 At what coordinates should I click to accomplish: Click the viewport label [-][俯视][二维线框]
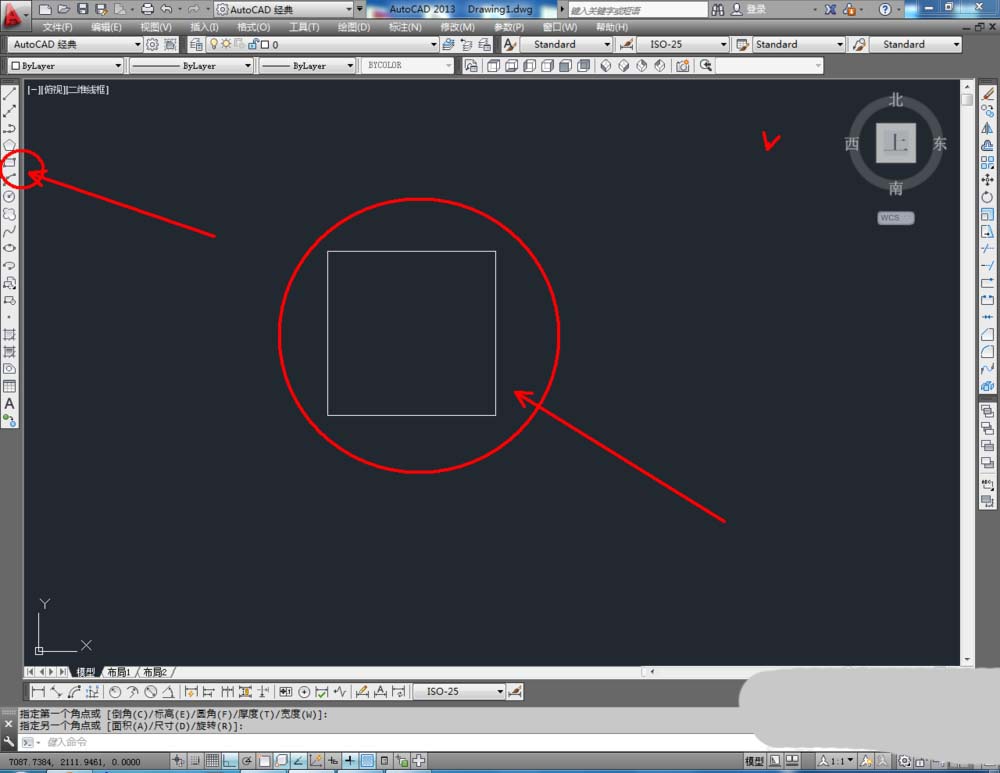coord(68,90)
